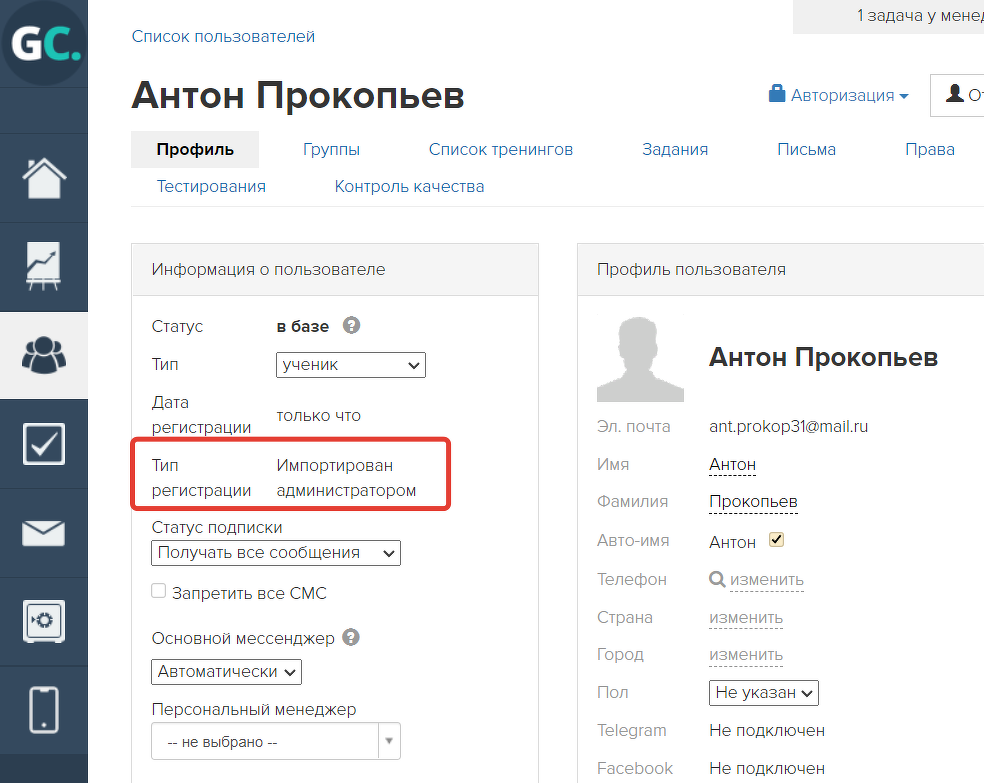Open the GetCourse logo home
Screen dimensions: 984x783
pos(44,43)
